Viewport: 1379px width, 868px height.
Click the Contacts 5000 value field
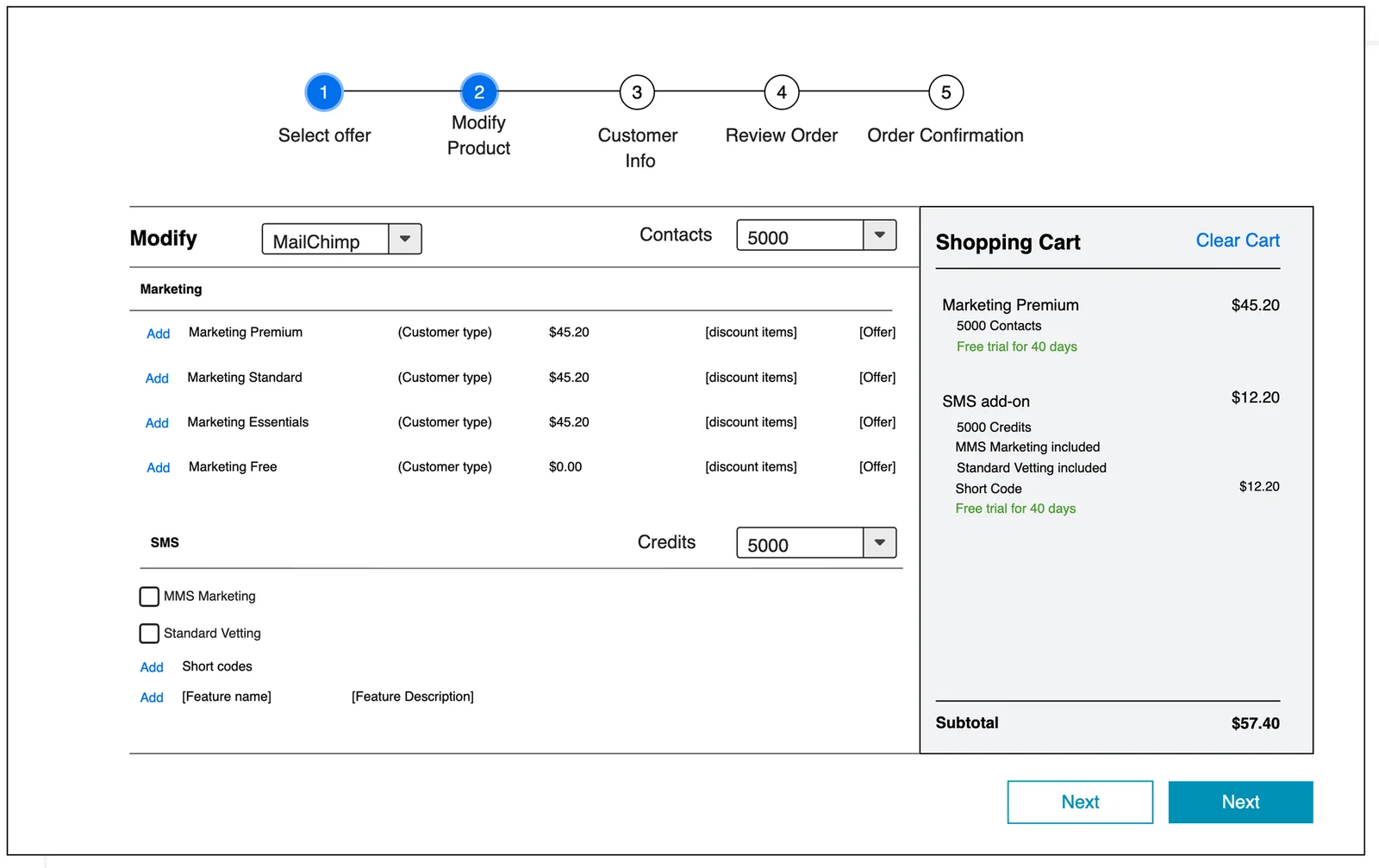coord(800,234)
